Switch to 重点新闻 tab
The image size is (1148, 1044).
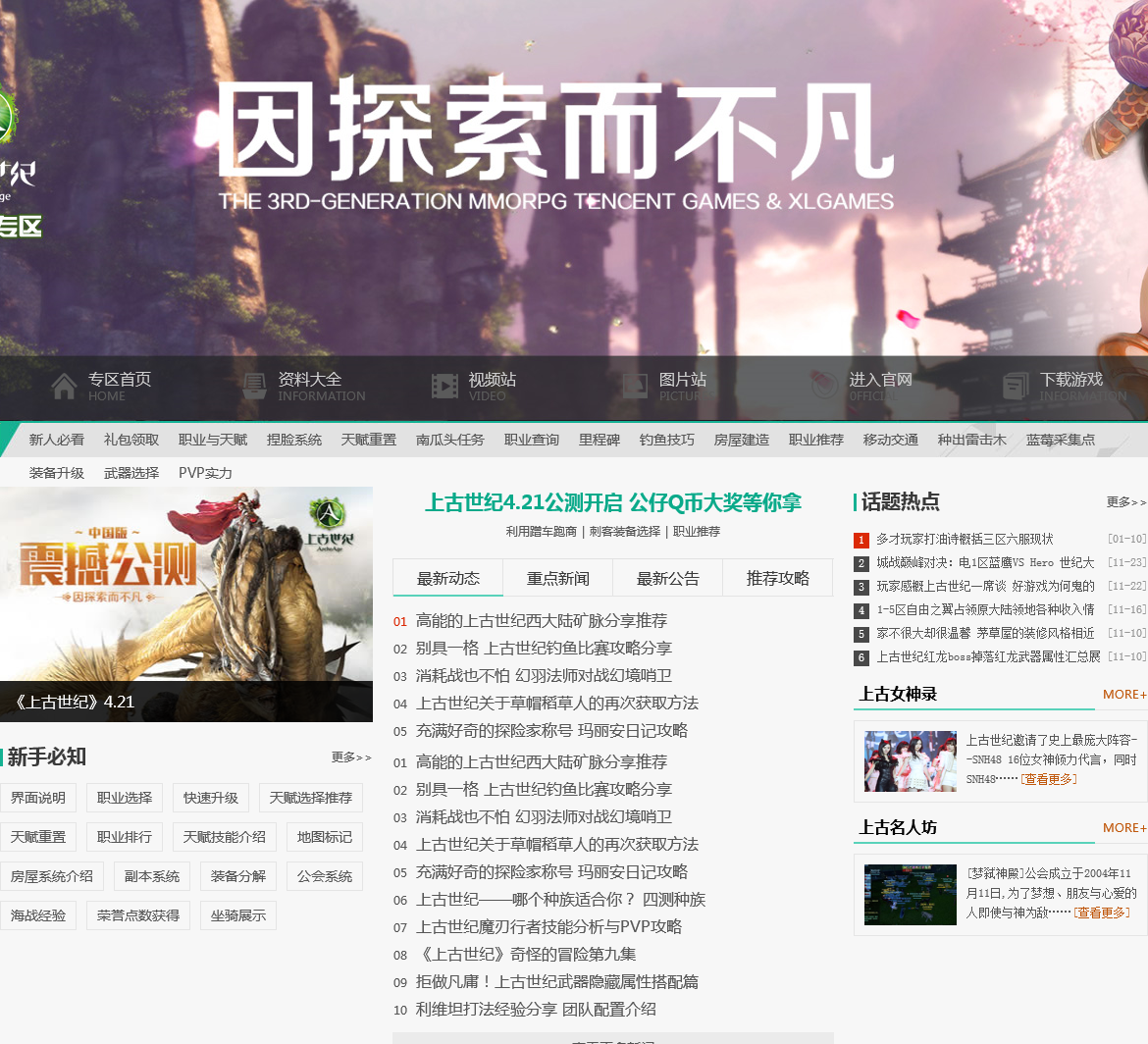coord(558,578)
